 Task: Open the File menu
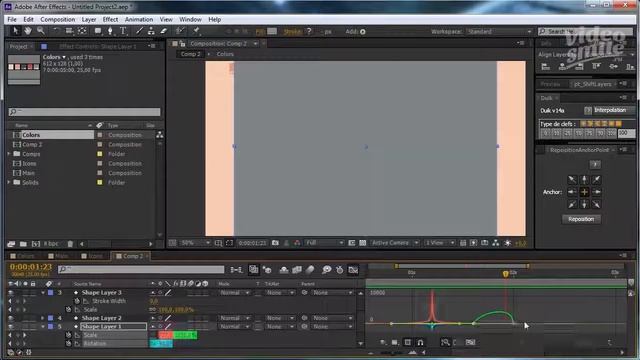pos(12,19)
